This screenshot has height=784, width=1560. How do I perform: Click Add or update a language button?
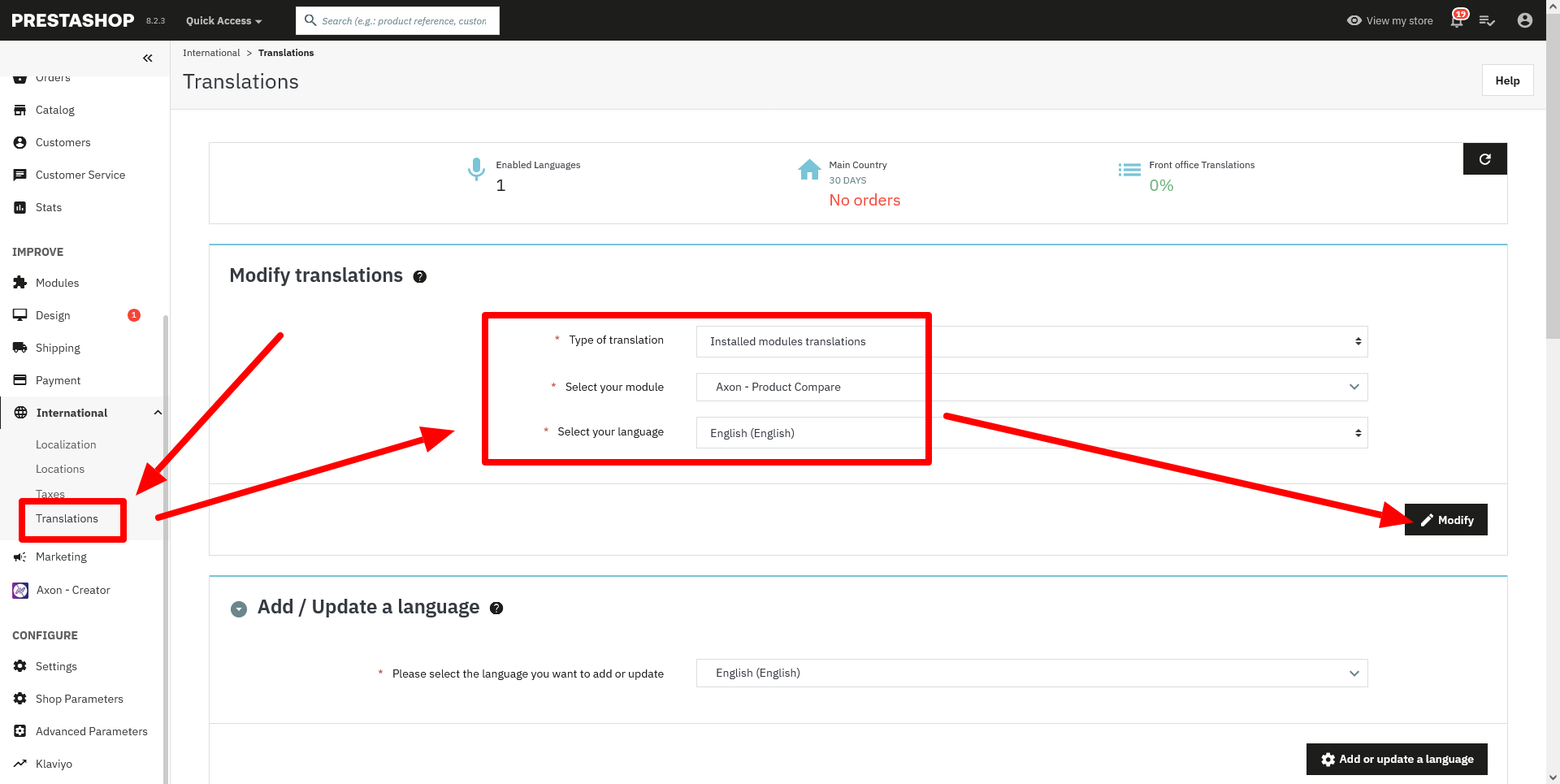pyautogui.click(x=1396, y=760)
